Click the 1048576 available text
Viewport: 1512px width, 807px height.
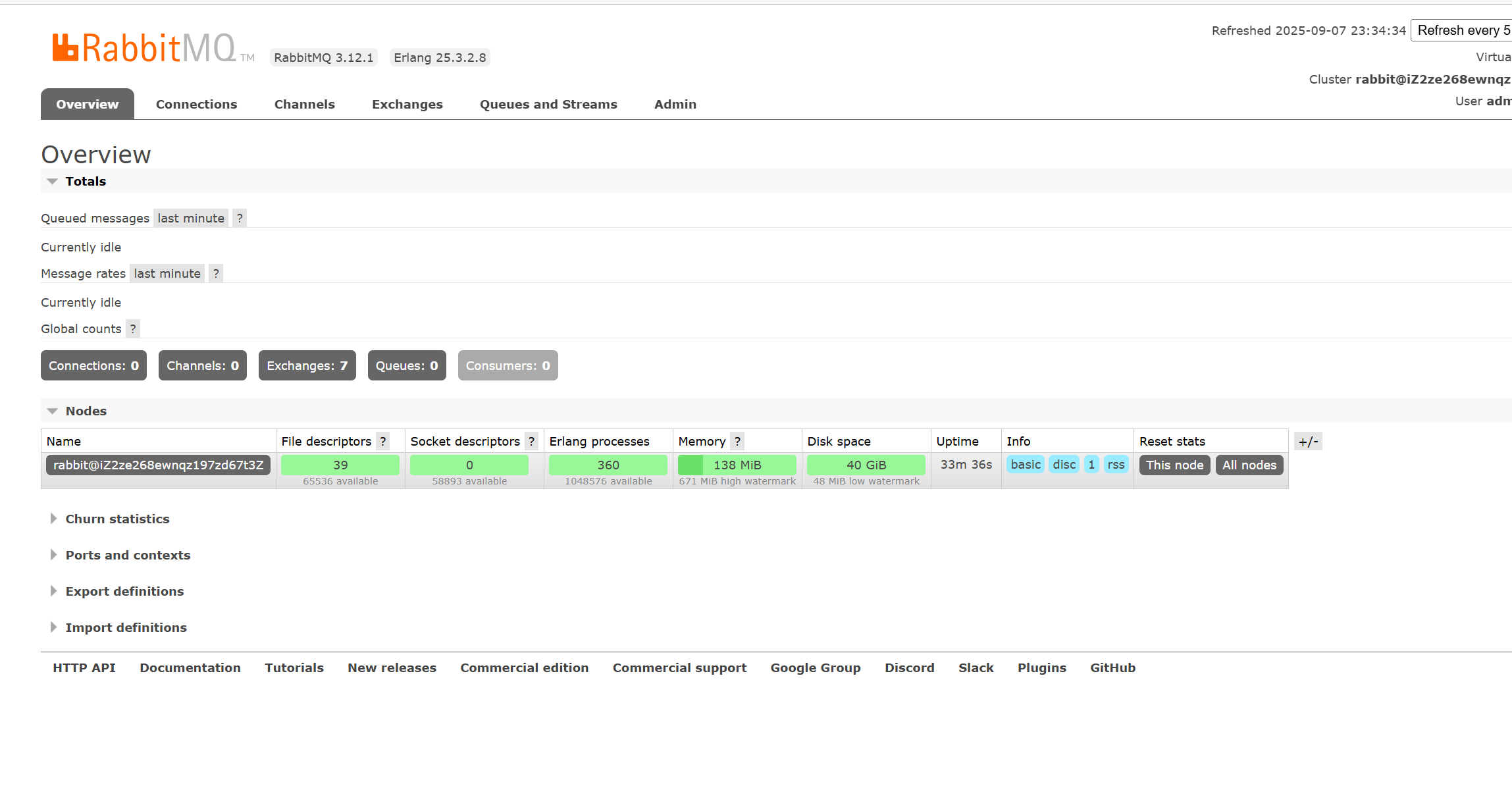click(x=608, y=481)
